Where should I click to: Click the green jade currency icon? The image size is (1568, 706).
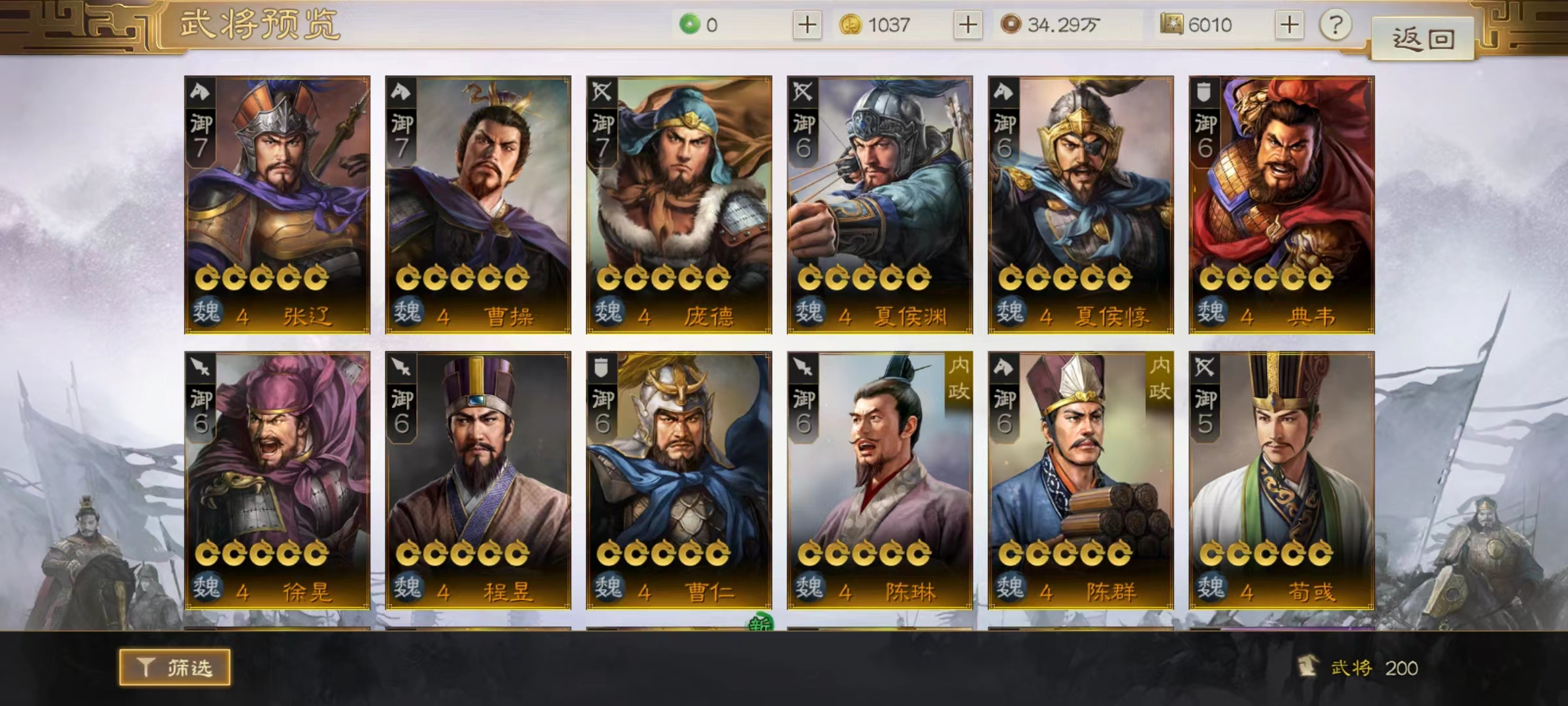point(689,25)
